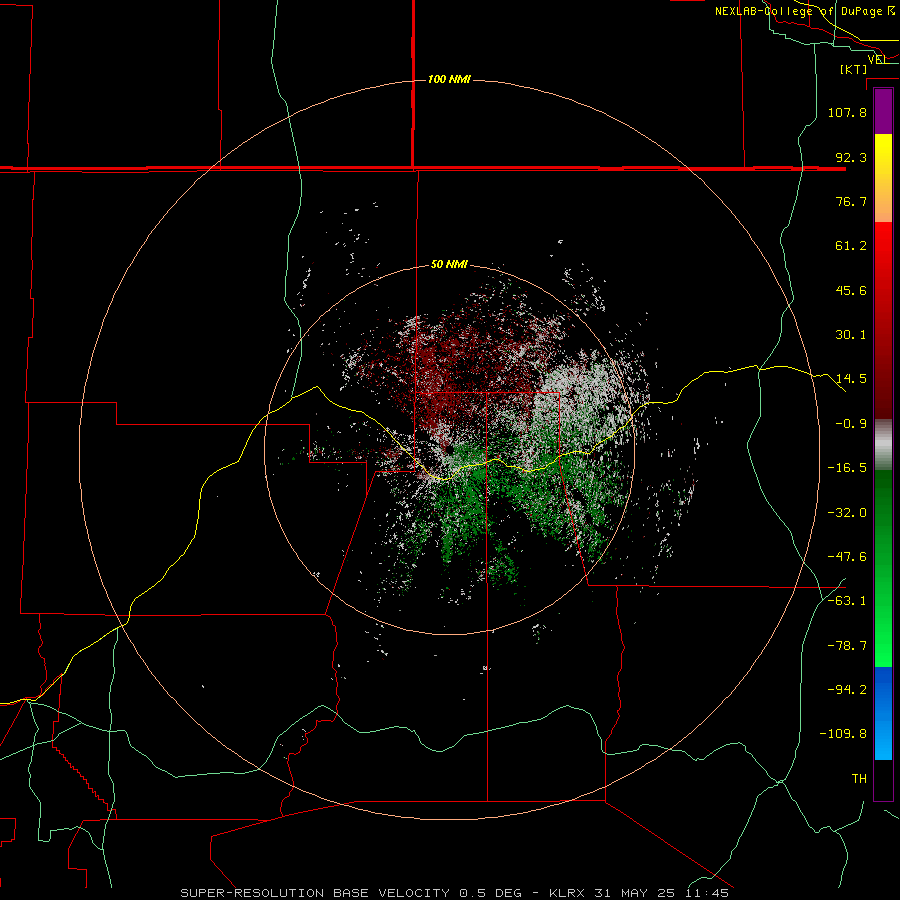Click the 14.5 velocity scale label
Viewport: 900px width, 900px height.
click(851, 379)
